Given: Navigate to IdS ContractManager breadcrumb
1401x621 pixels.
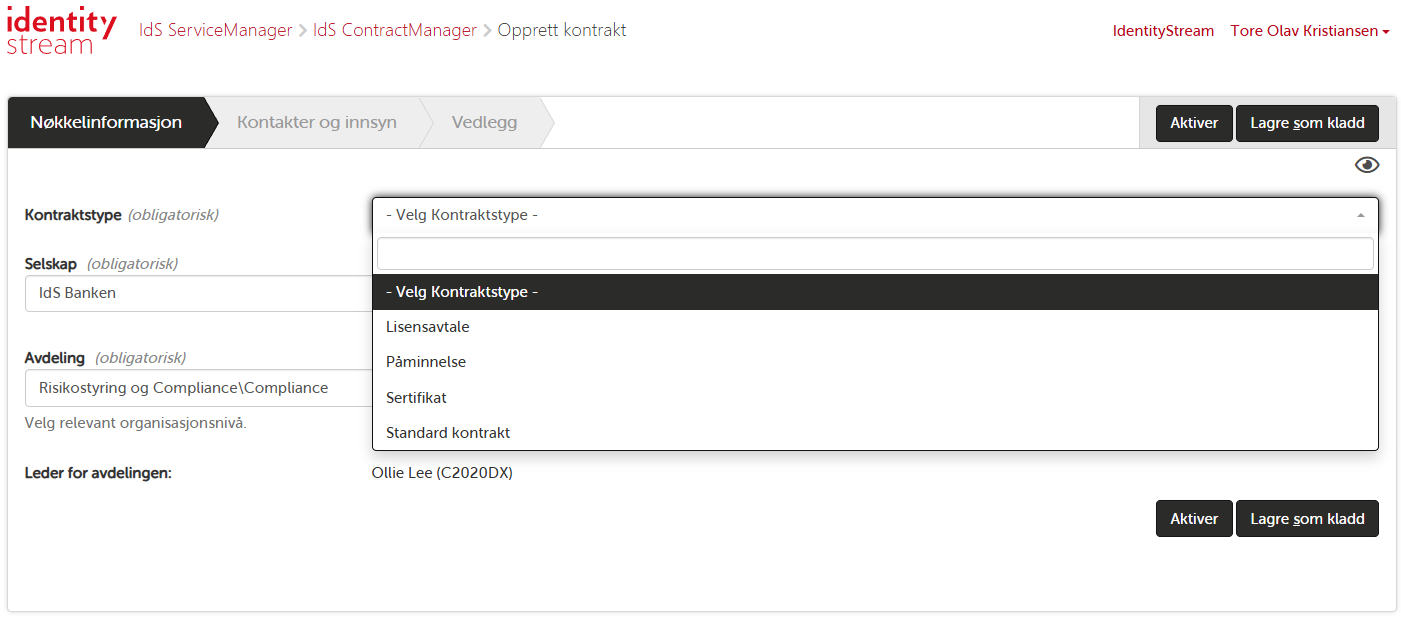Looking at the screenshot, I should 394,30.
